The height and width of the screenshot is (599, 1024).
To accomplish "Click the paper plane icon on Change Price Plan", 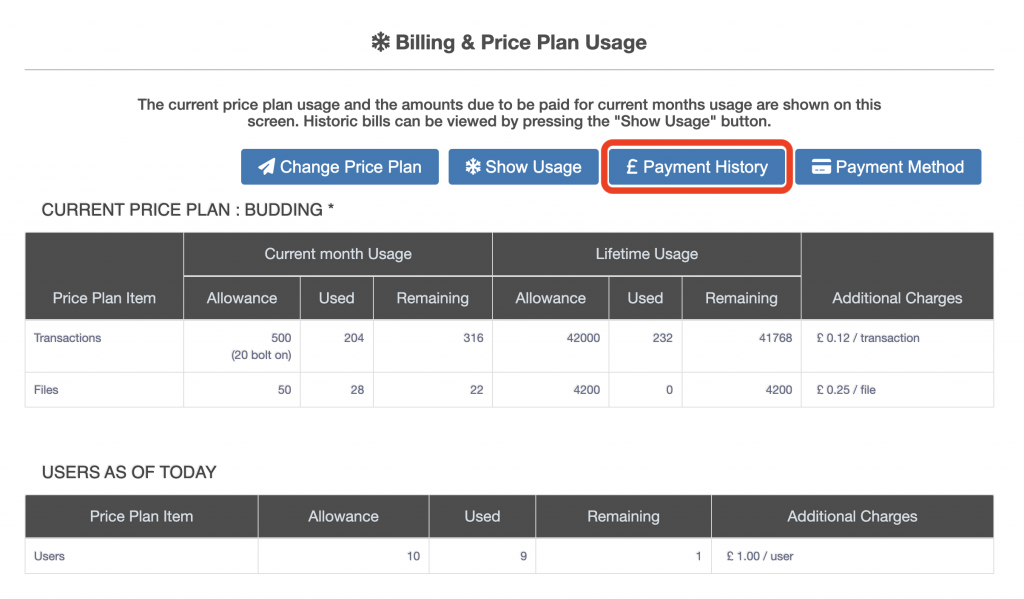I will coord(266,167).
